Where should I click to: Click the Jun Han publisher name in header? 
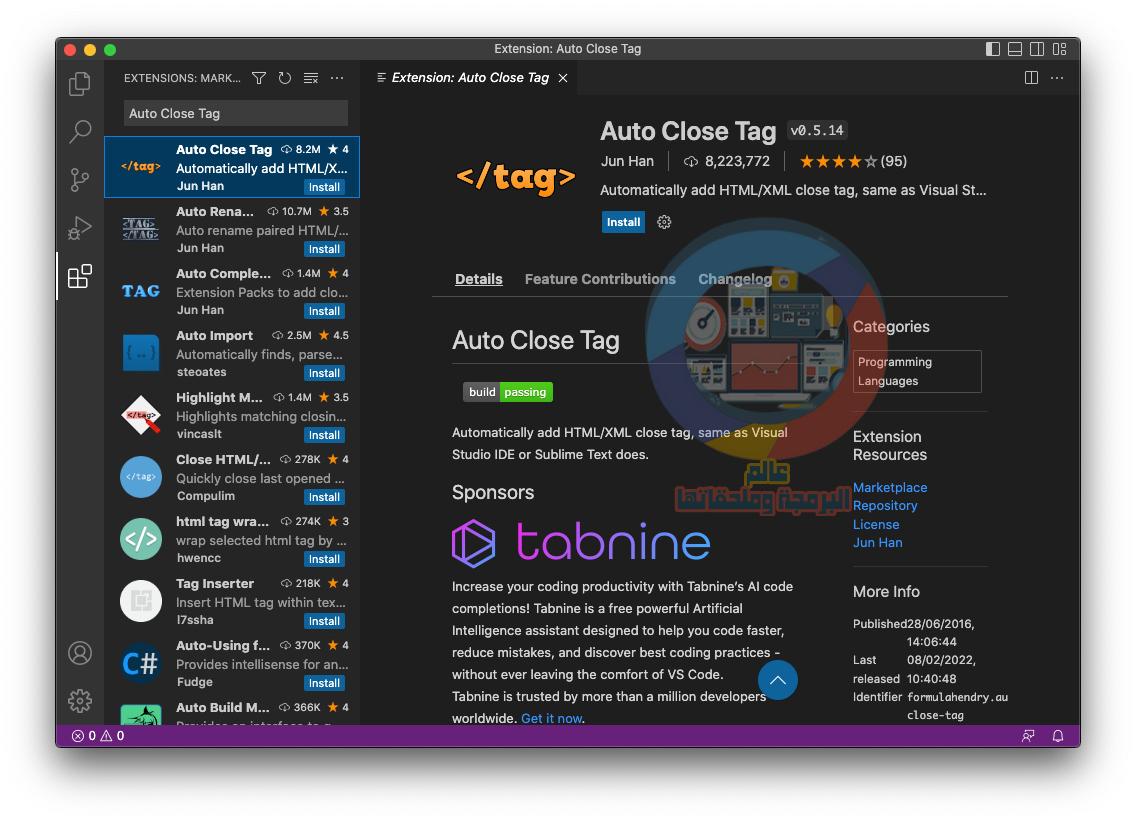point(627,161)
